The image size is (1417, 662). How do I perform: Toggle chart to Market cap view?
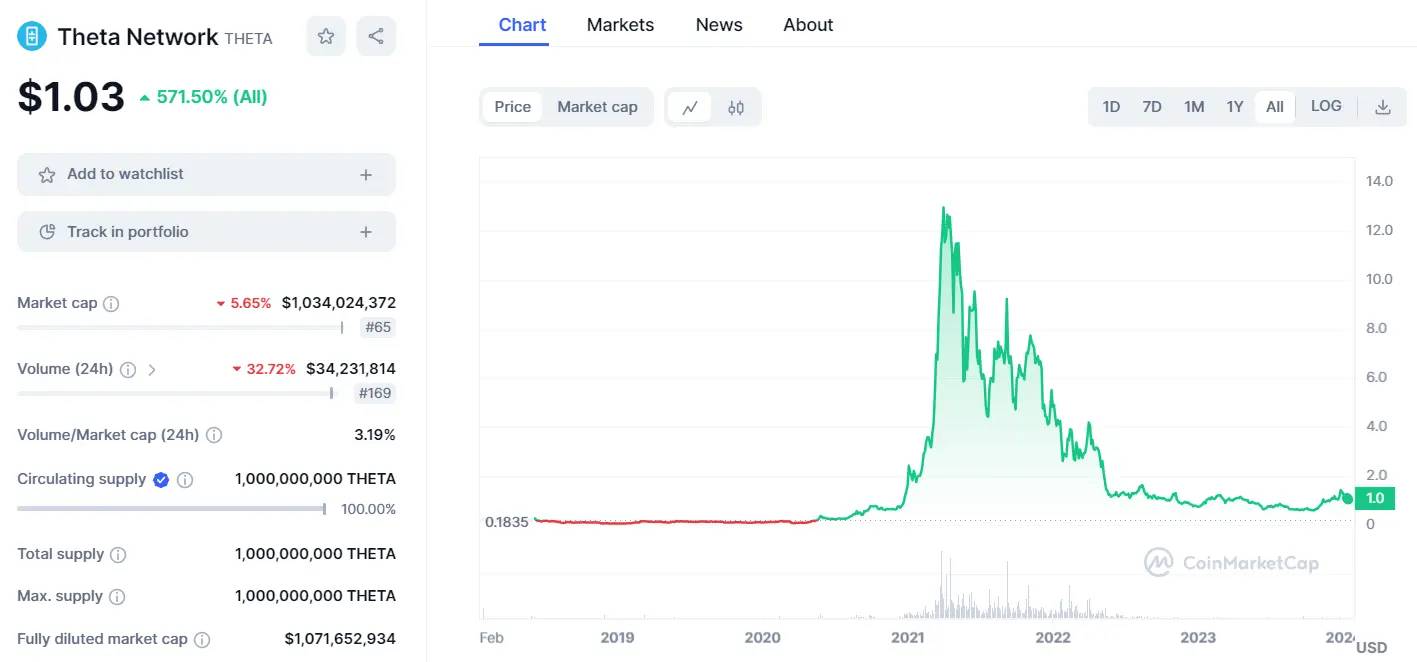click(597, 107)
